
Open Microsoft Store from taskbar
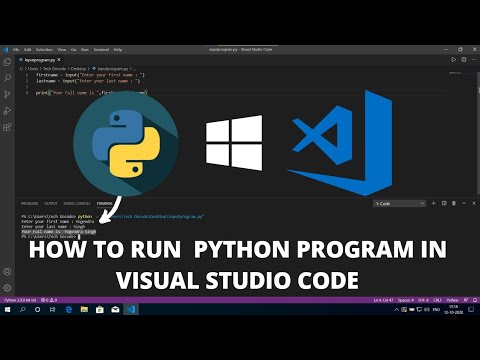100,310
